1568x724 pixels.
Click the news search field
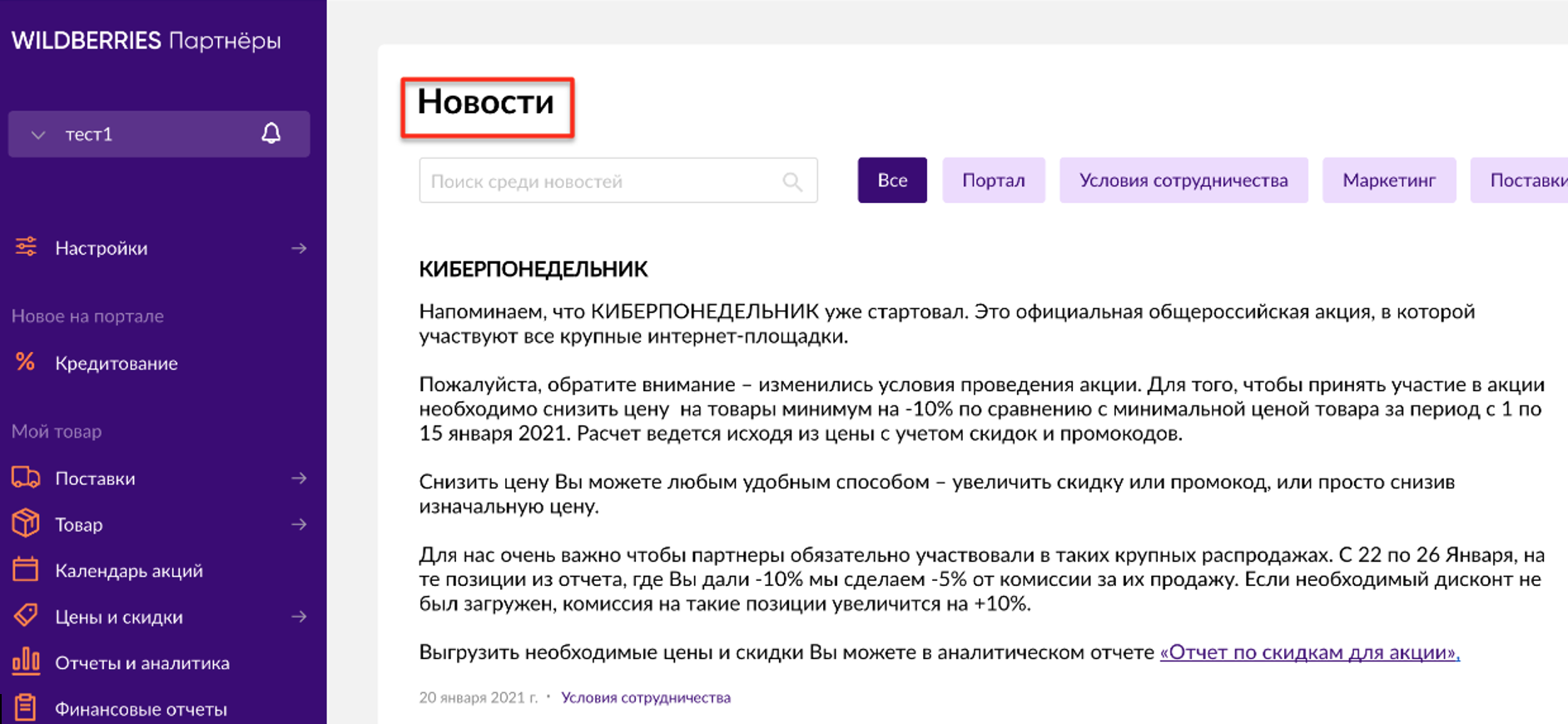(x=618, y=181)
